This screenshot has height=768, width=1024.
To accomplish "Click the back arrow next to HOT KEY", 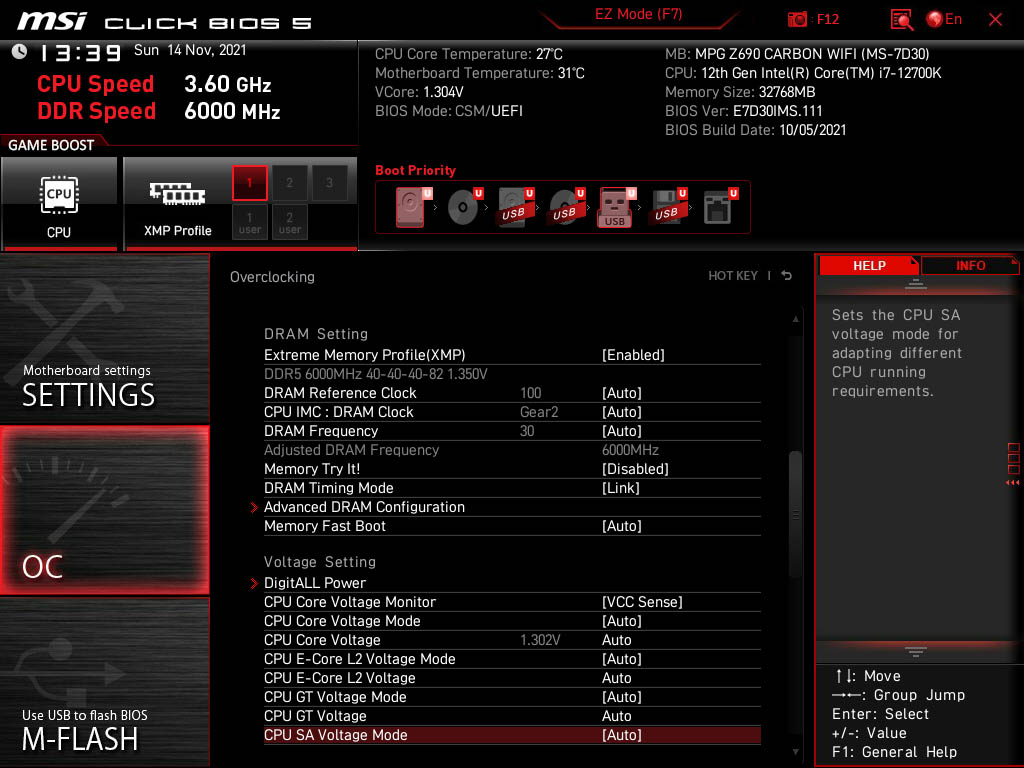I will click(x=787, y=276).
